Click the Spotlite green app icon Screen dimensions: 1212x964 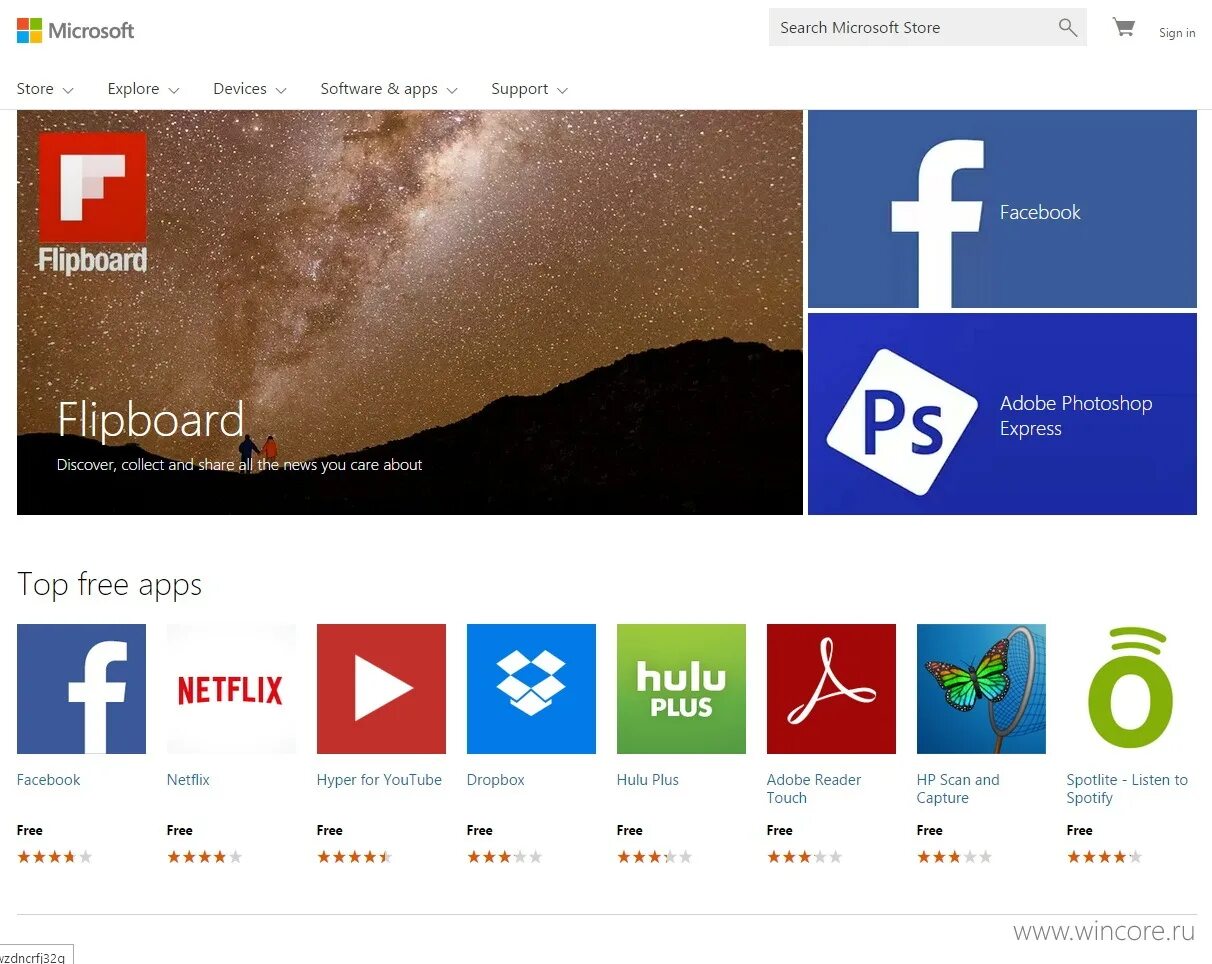click(x=1131, y=689)
